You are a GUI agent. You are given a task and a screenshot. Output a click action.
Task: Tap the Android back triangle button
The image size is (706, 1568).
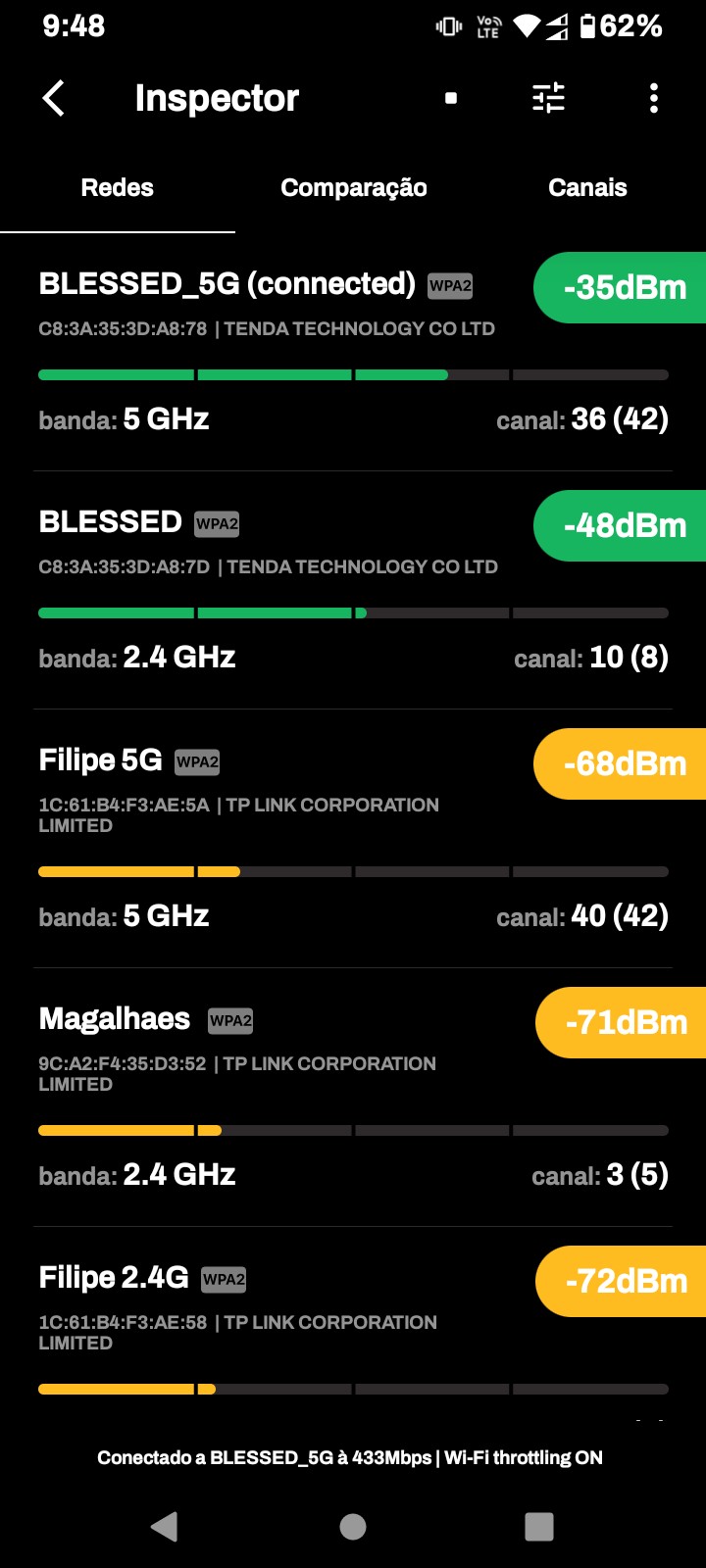[x=165, y=1526]
